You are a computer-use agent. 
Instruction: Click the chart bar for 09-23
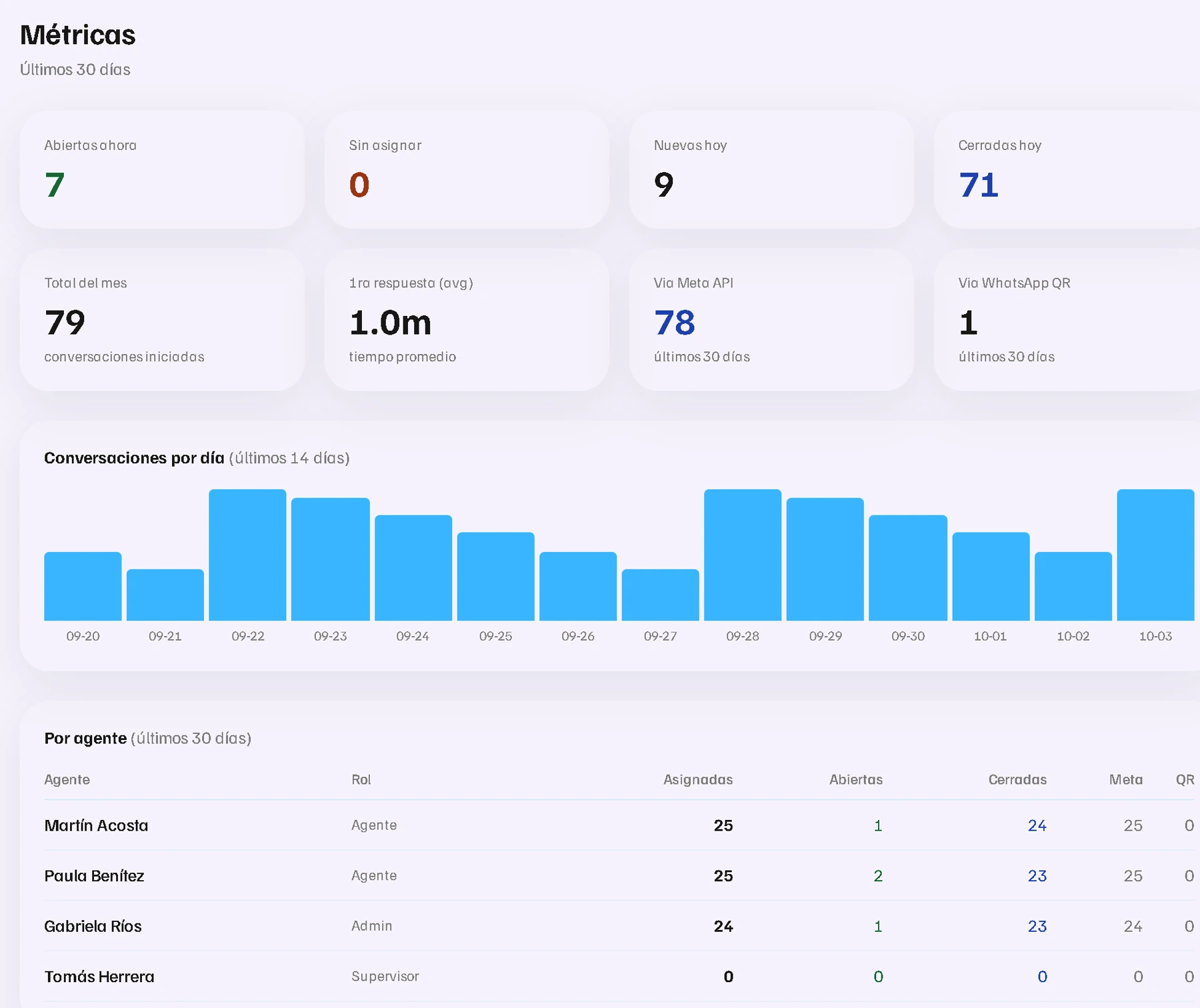(x=330, y=559)
